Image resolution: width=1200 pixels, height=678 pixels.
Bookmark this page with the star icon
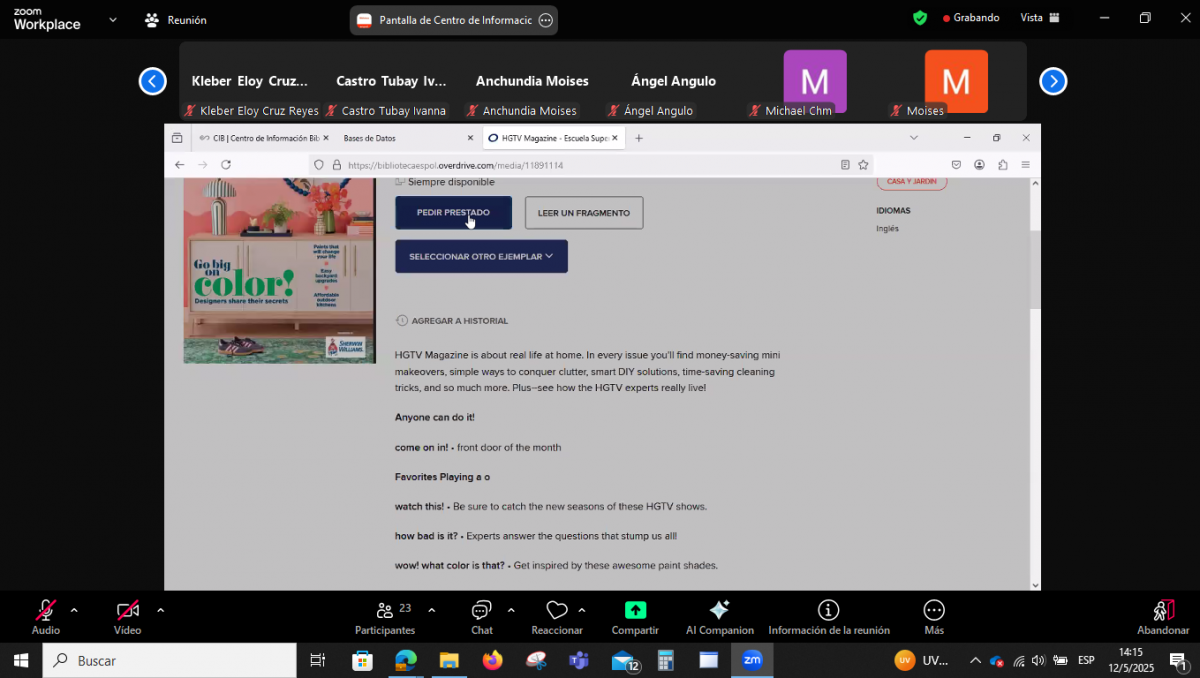click(x=863, y=165)
